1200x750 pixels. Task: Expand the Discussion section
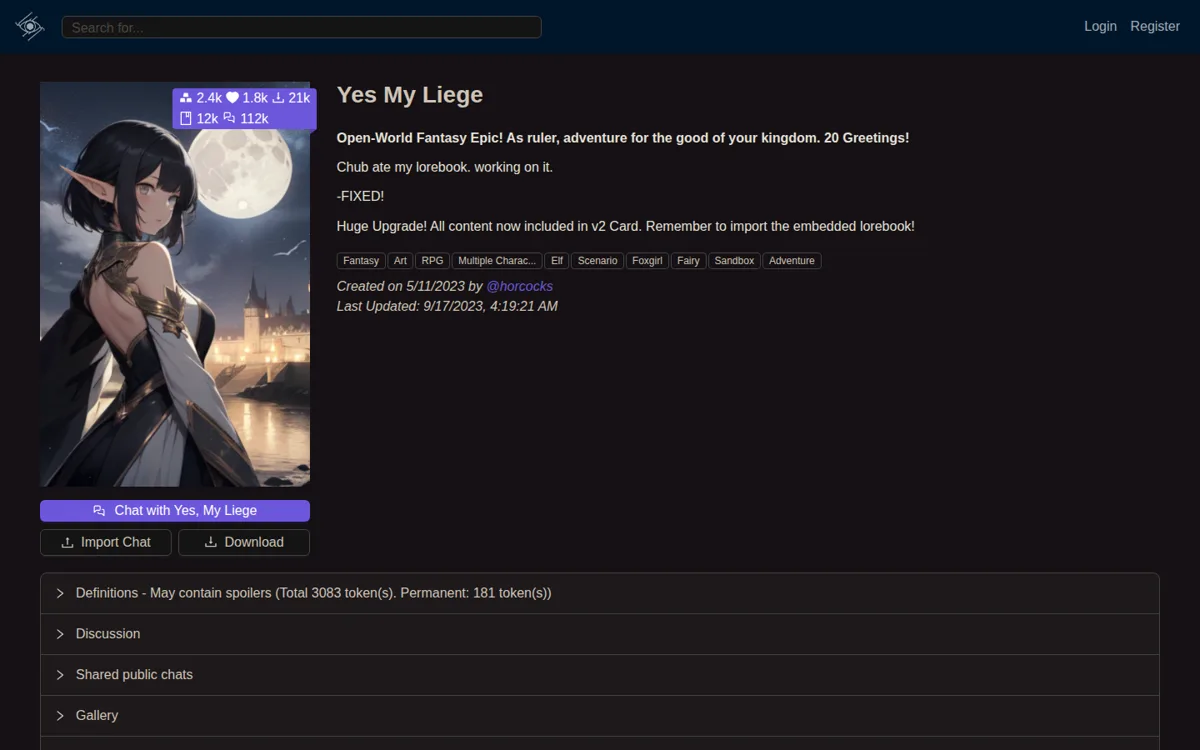pos(600,634)
